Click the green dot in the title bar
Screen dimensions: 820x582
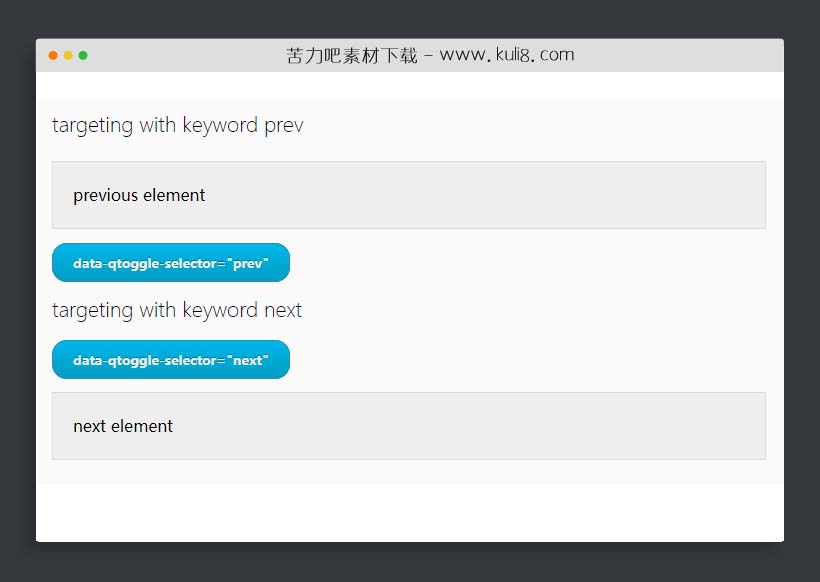click(x=83, y=55)
